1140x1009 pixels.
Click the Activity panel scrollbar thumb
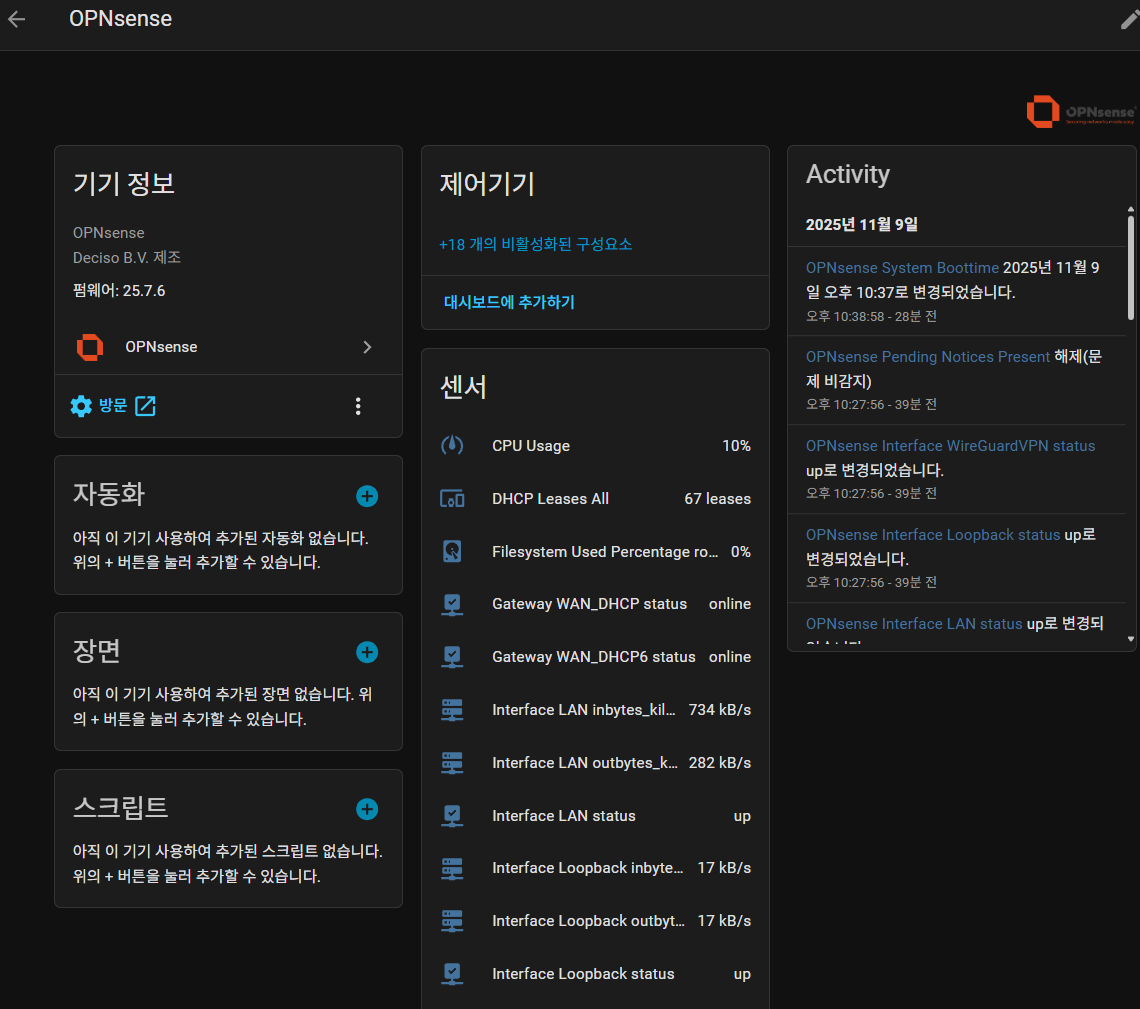1131,268
